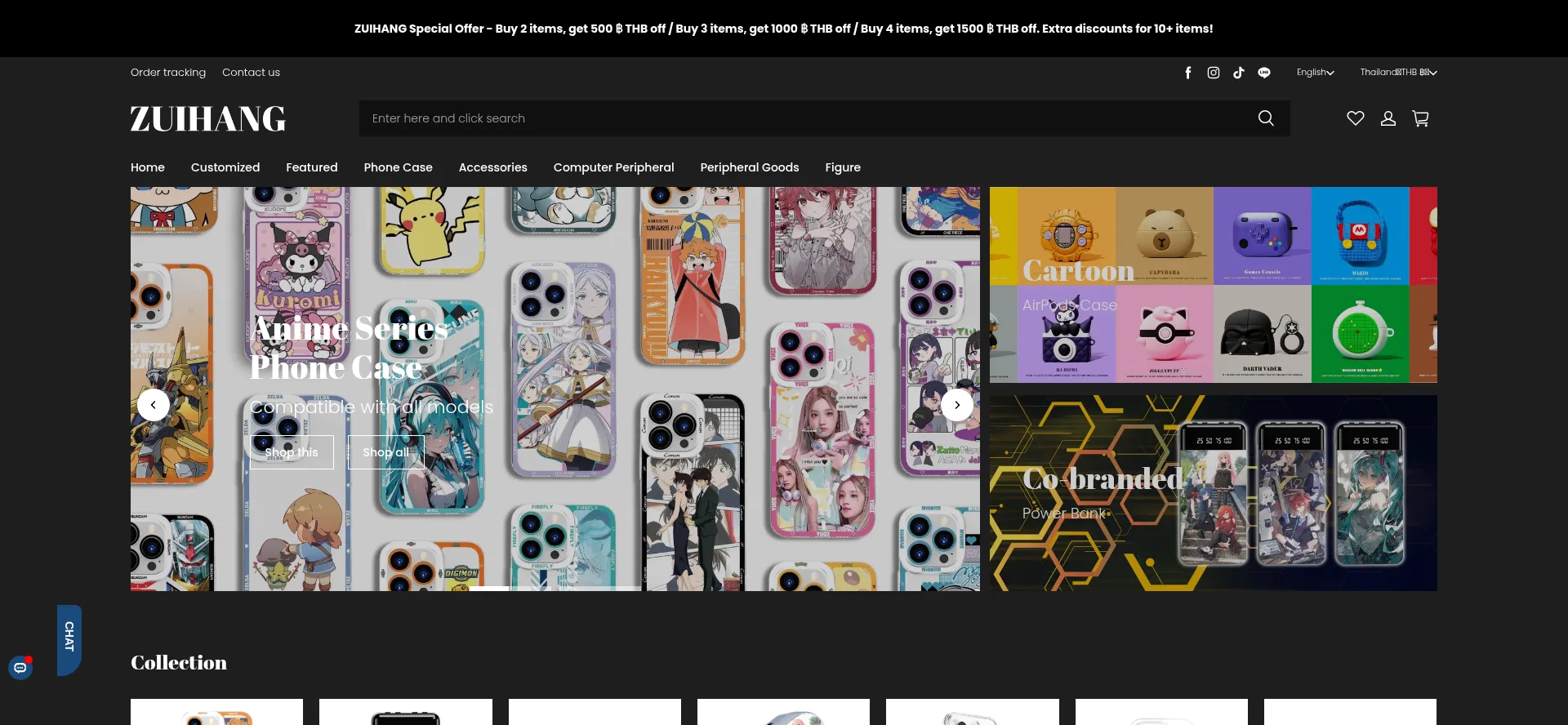The width and height of the screenshot is (1568, 725).
Task: Go to next banner slide
Action: (957, 405)
